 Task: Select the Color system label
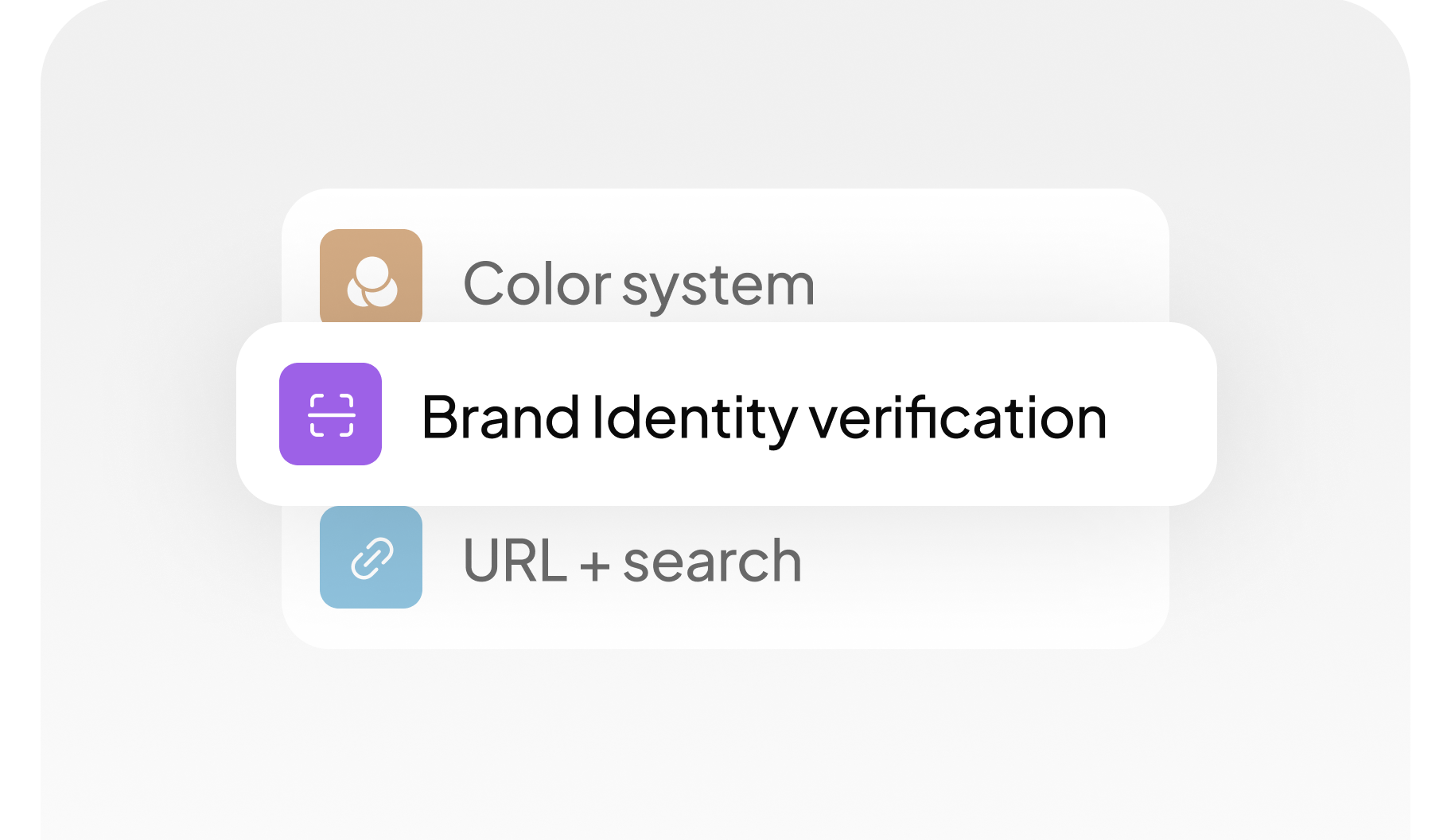click(x=639, y=283)
